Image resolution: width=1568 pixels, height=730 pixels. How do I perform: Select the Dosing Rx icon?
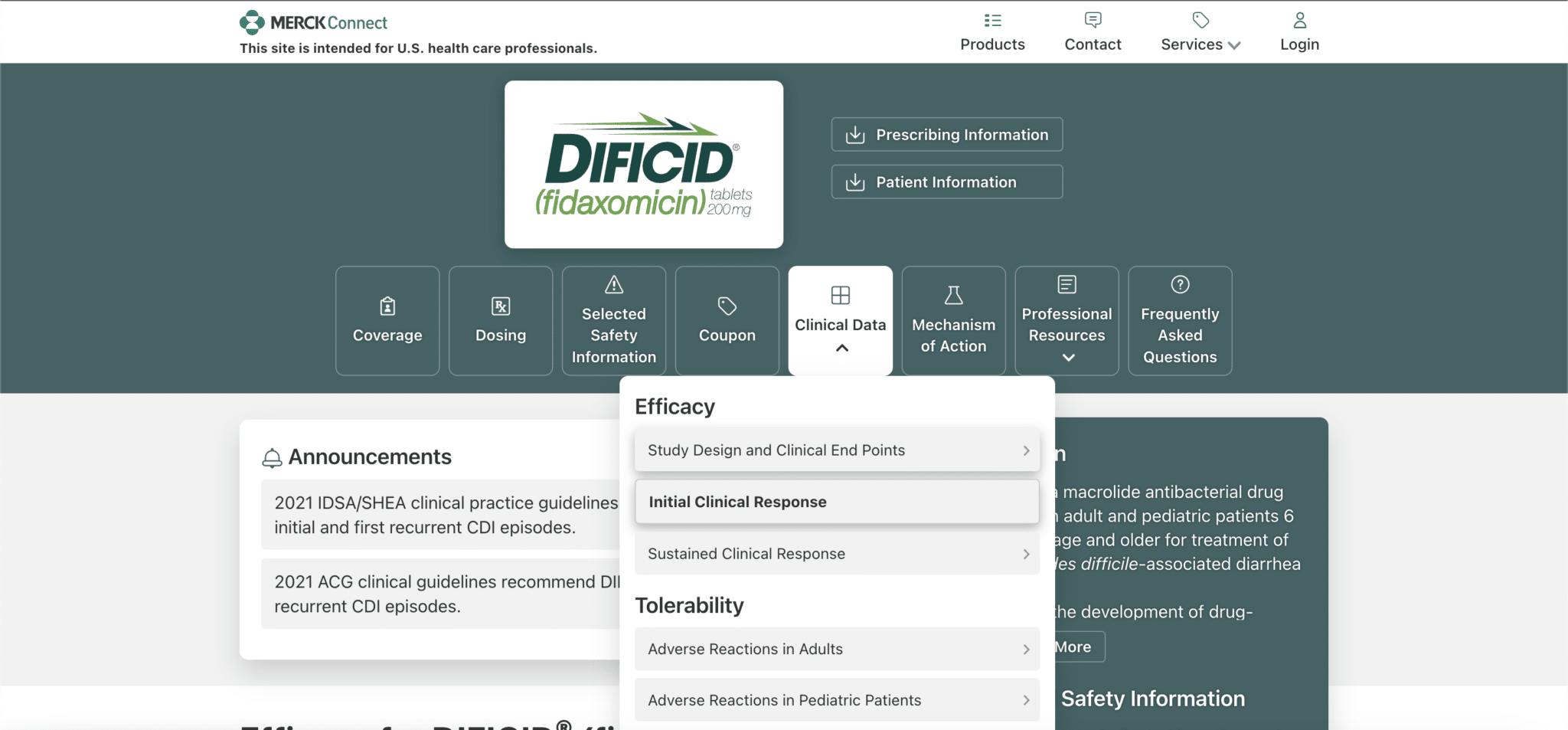coord(500,306)
